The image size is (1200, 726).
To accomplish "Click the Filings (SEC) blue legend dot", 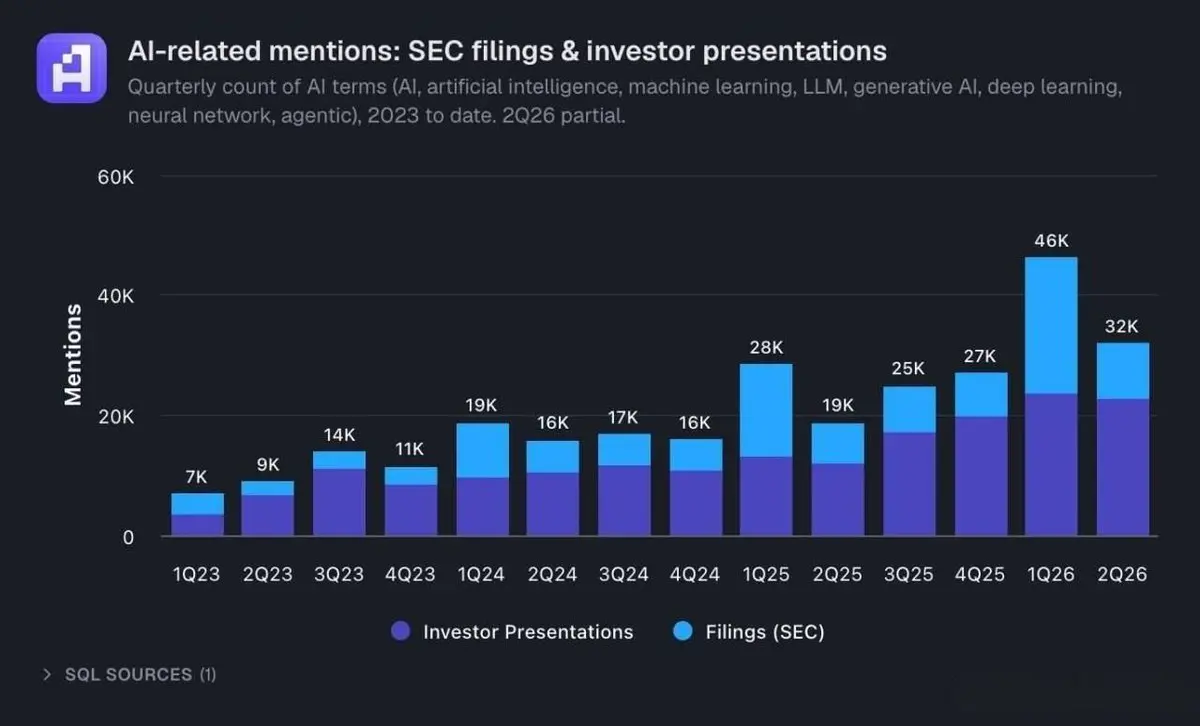I will 683,632.
